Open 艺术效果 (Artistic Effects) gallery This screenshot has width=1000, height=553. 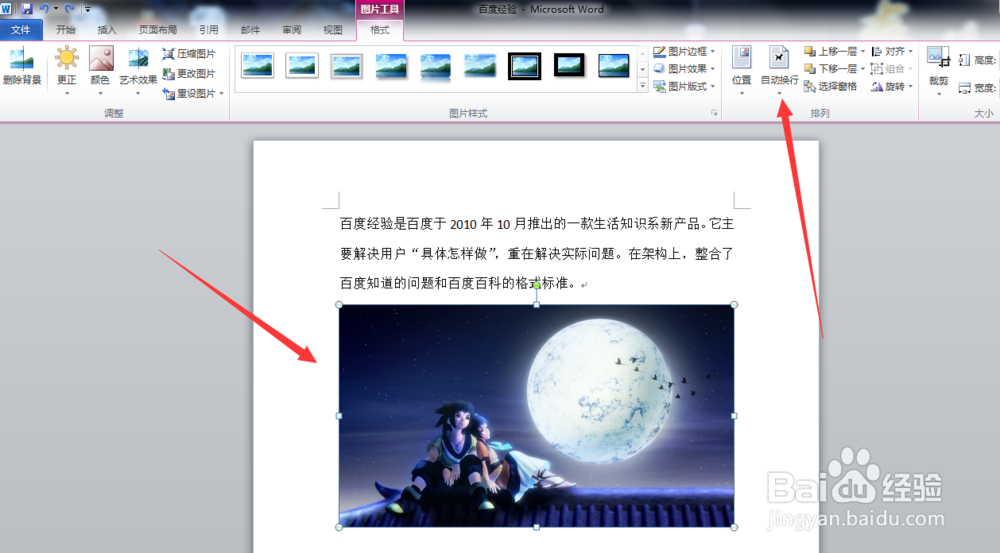[138, 70]
